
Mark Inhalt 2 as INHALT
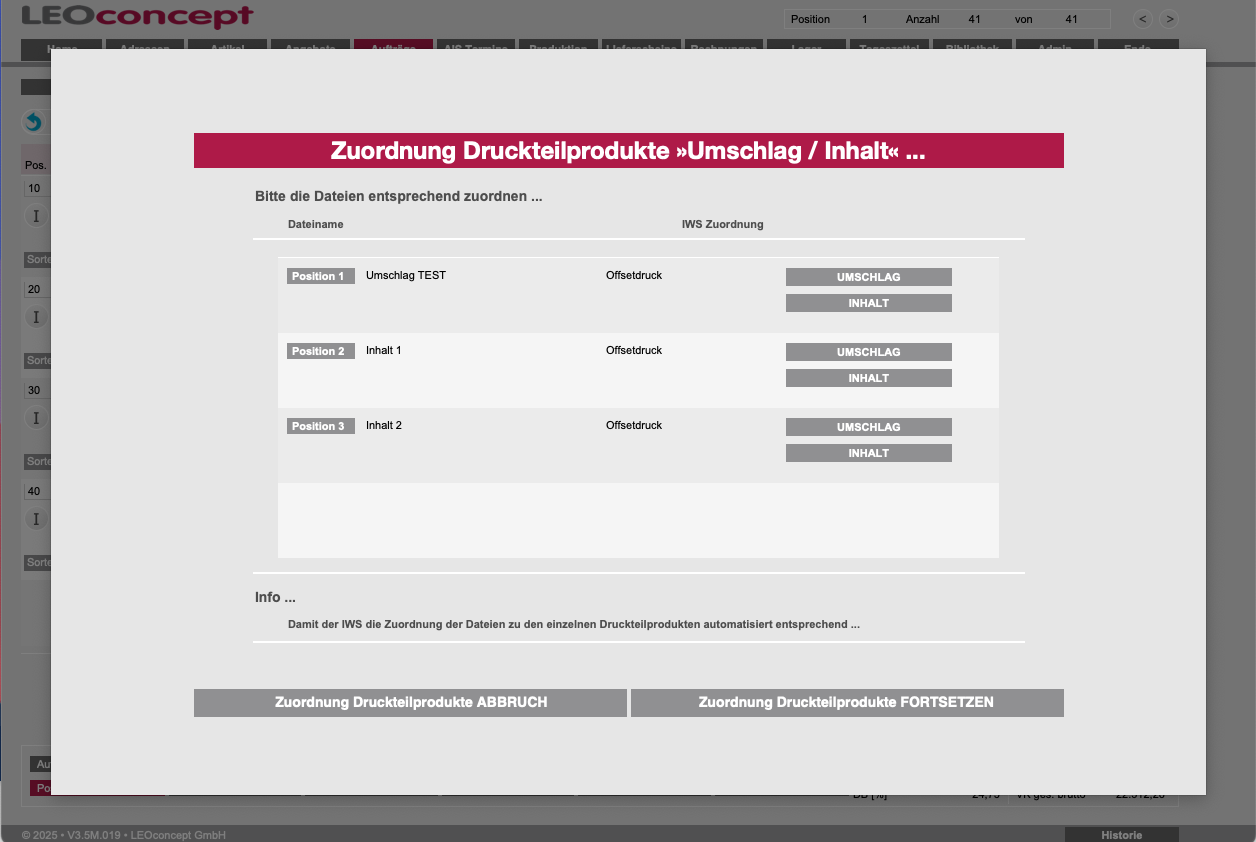868,453
